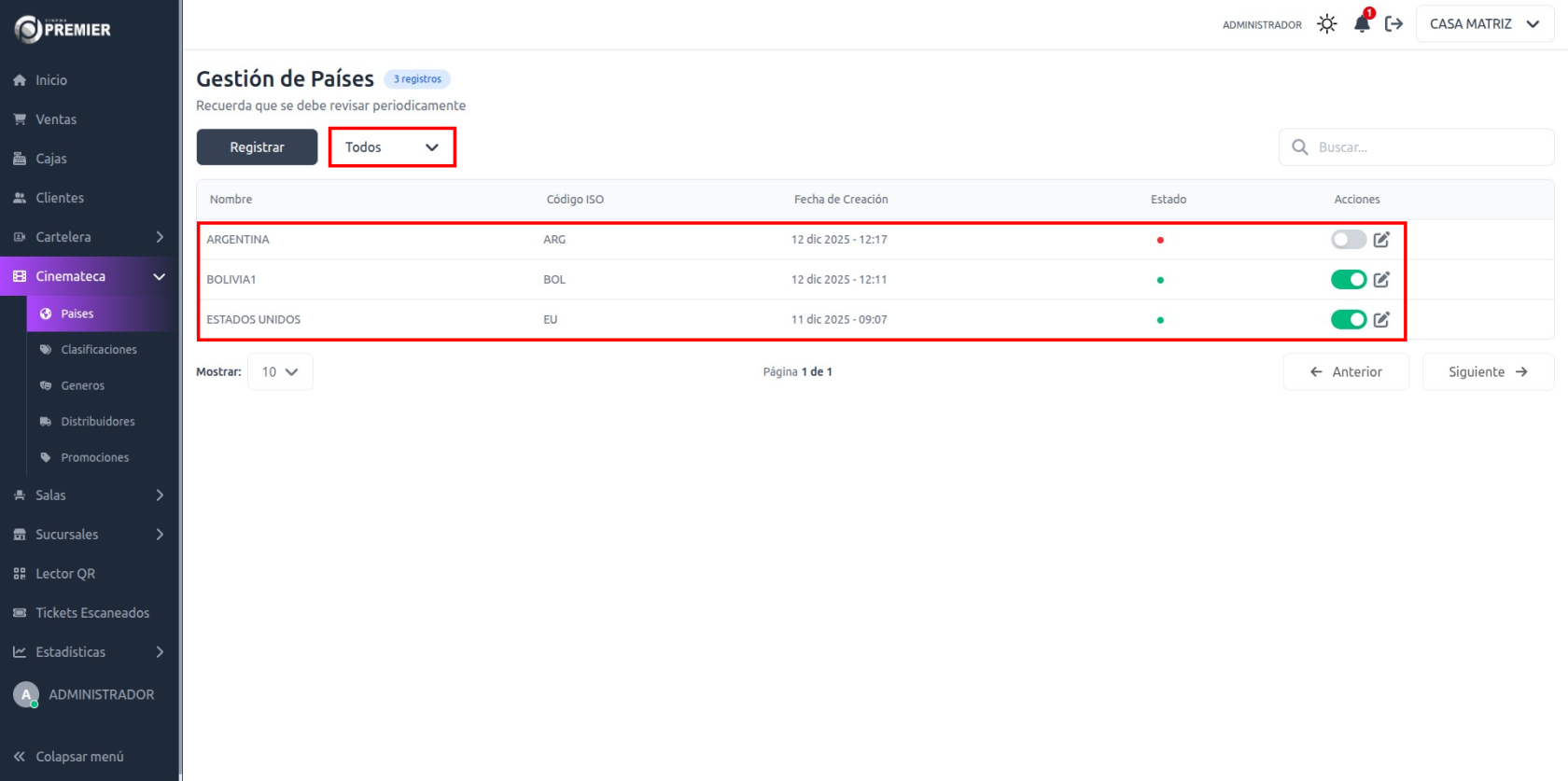Screen dimensions: 1568x781
Task: Open edit icon for ESTADOS UNIDOS
Action: [1381, 320]
